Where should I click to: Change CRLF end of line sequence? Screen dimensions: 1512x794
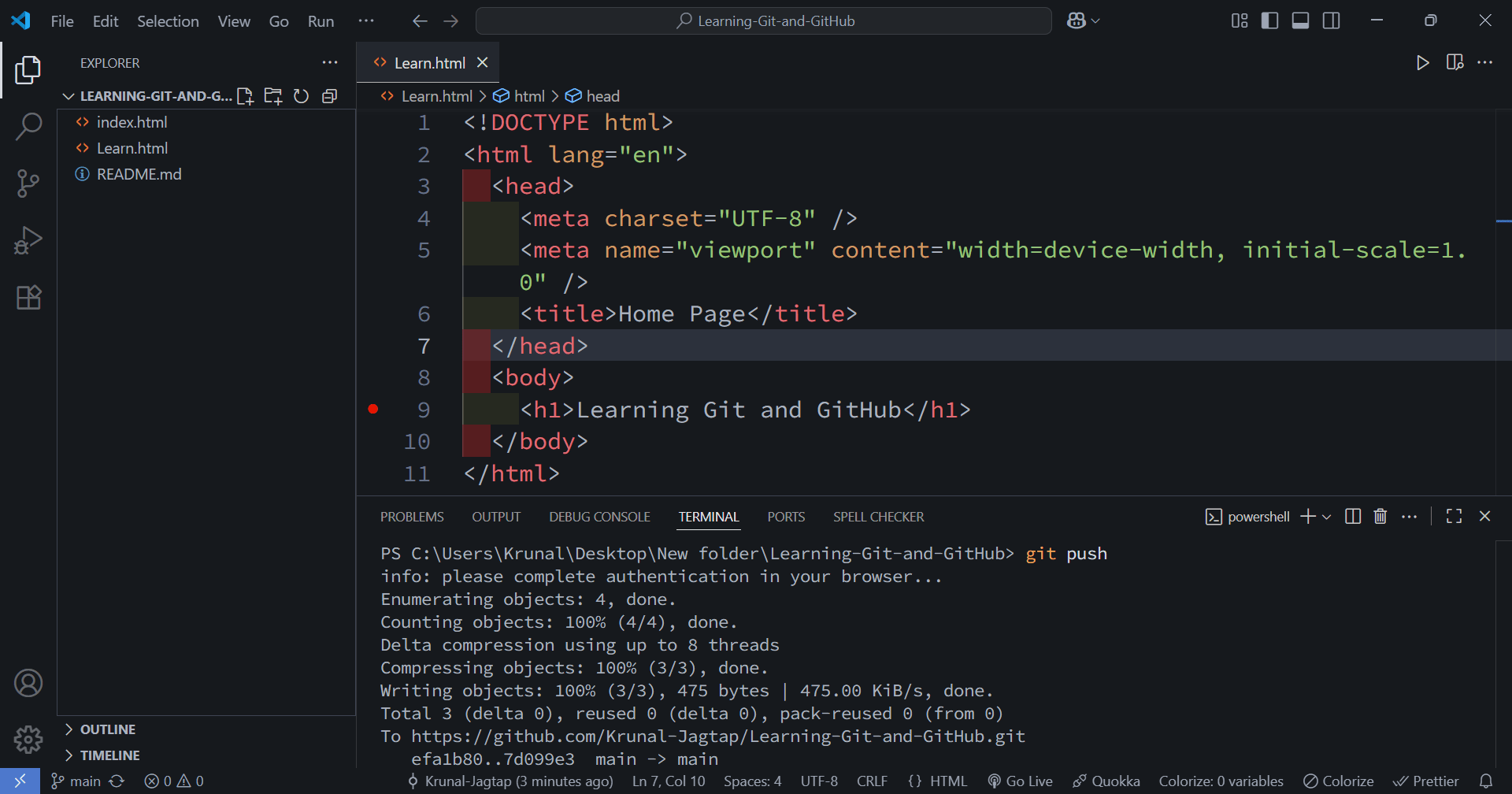[x=872, y=781]
